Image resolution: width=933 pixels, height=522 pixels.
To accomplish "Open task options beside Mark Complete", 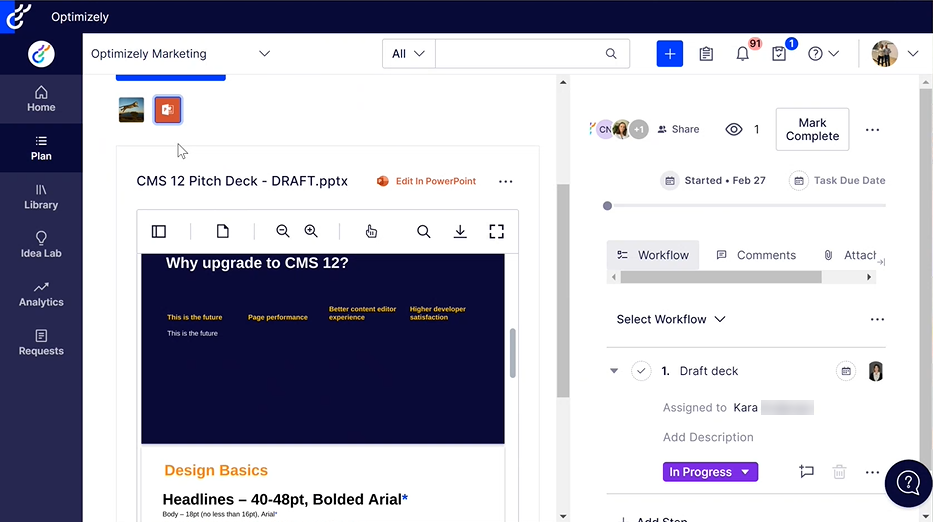I will click(x=872, y=130).
